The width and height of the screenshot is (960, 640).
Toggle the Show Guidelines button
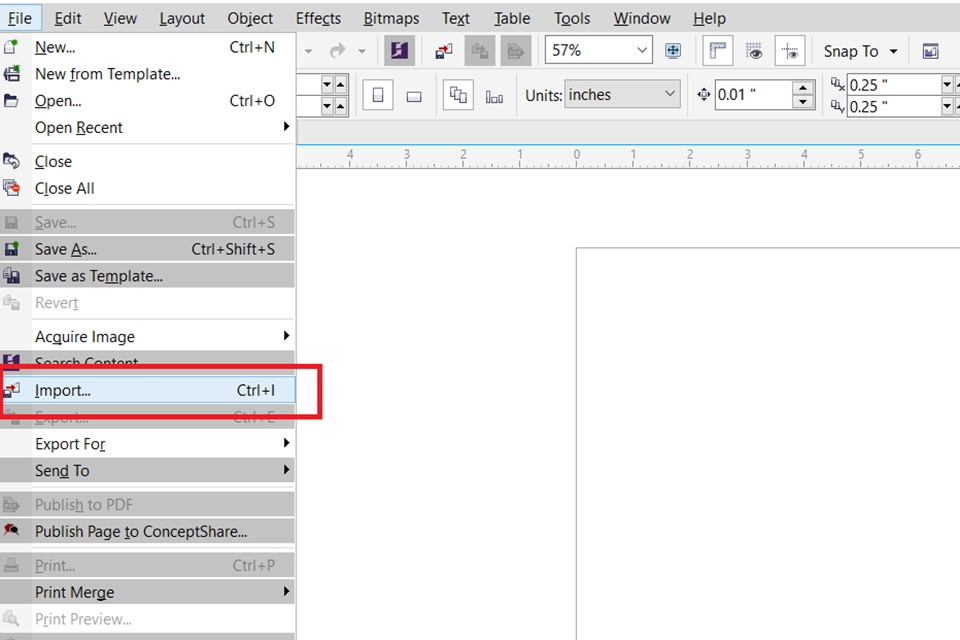(790, 51)
